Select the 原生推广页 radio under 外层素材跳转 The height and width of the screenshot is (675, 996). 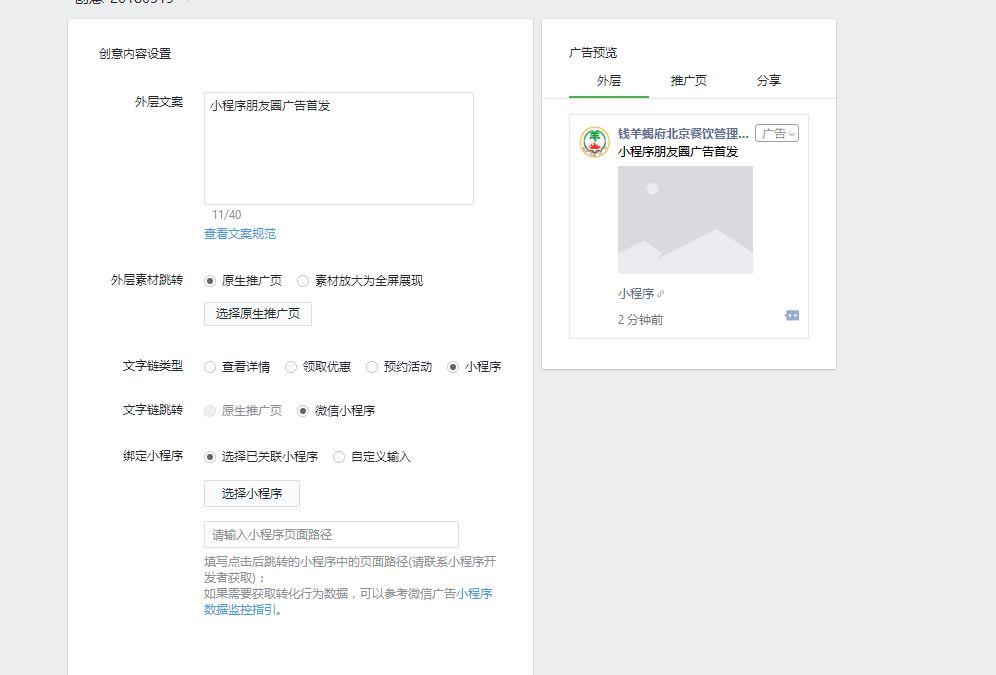click(210, 281)
